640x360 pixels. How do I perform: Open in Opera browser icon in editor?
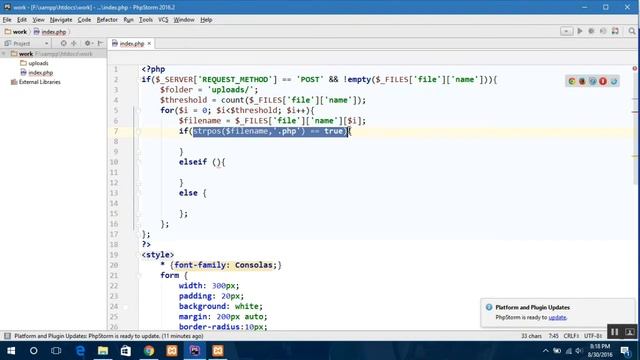[x=603, y=81]
